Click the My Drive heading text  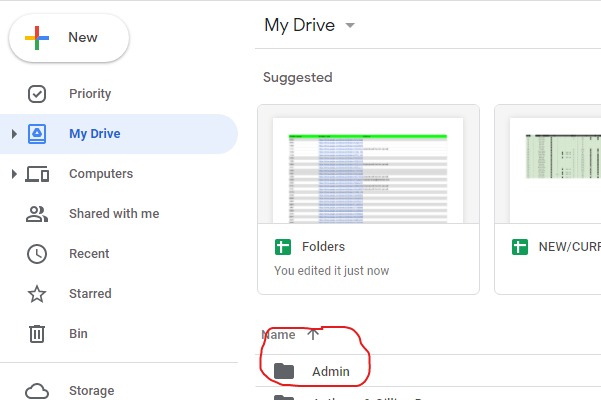pyautogui.click(x=299, y=25)
